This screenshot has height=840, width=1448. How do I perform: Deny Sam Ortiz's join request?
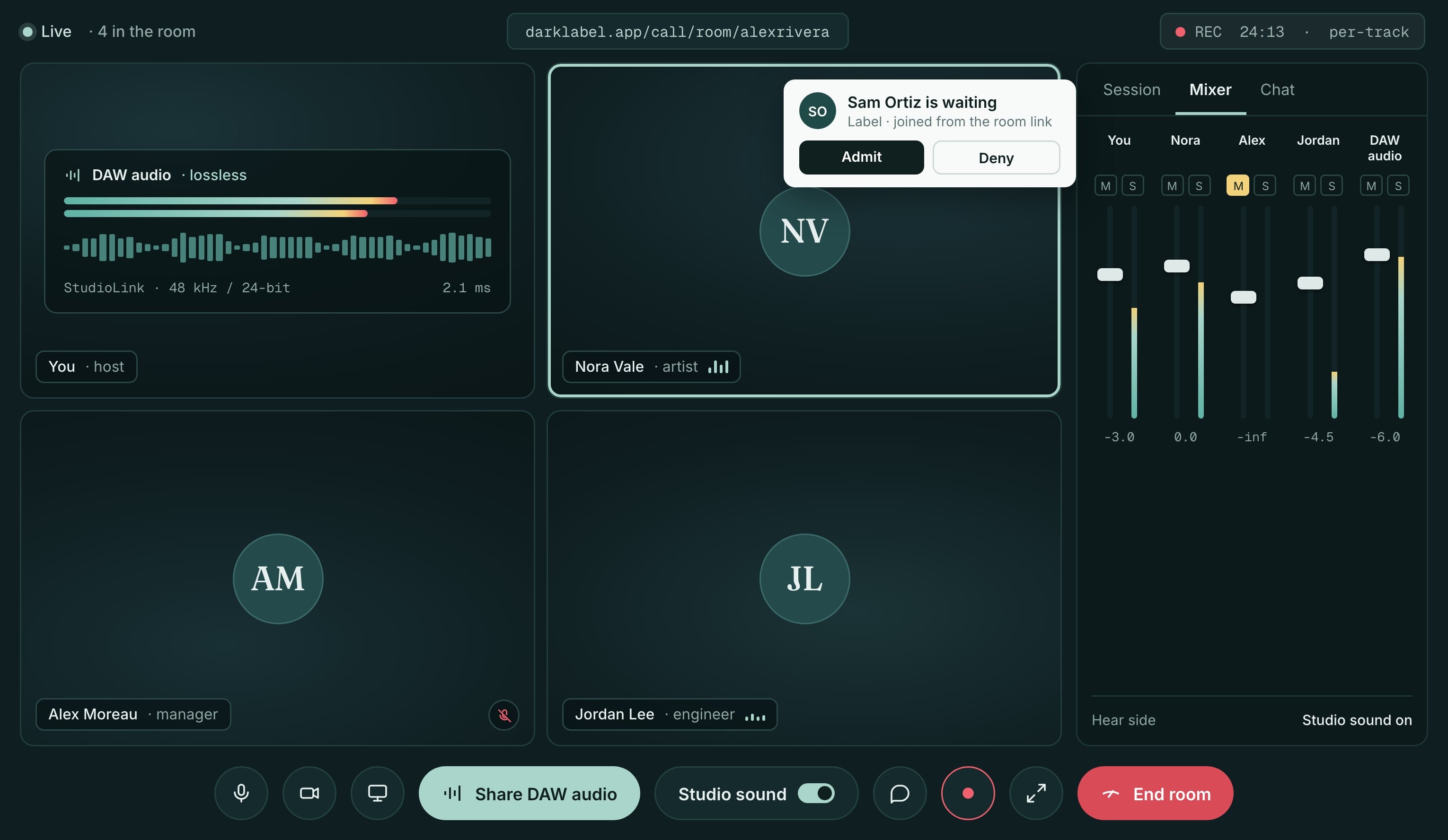(x=996, y=157)
